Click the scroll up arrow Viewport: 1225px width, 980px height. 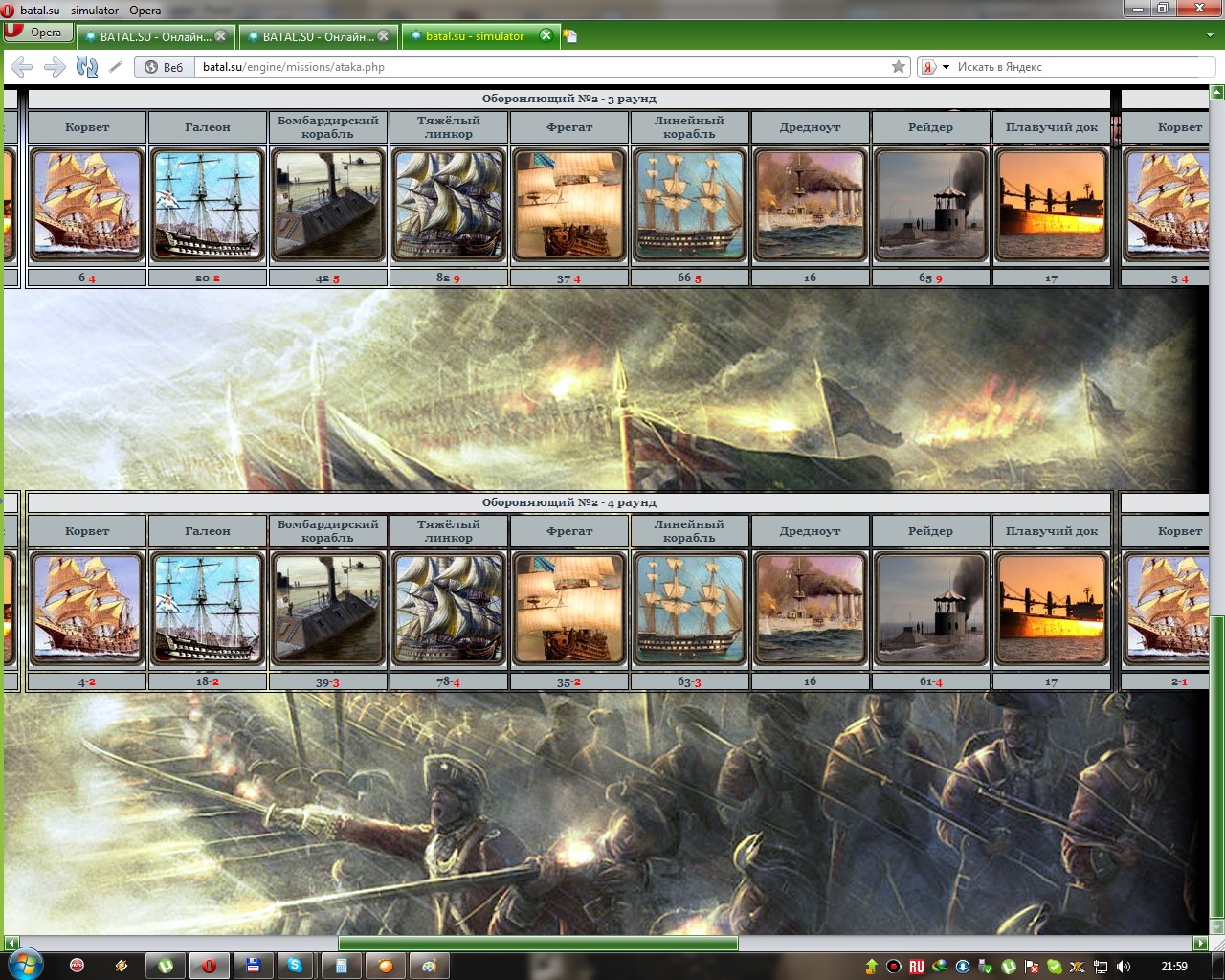click(1217, 93)
